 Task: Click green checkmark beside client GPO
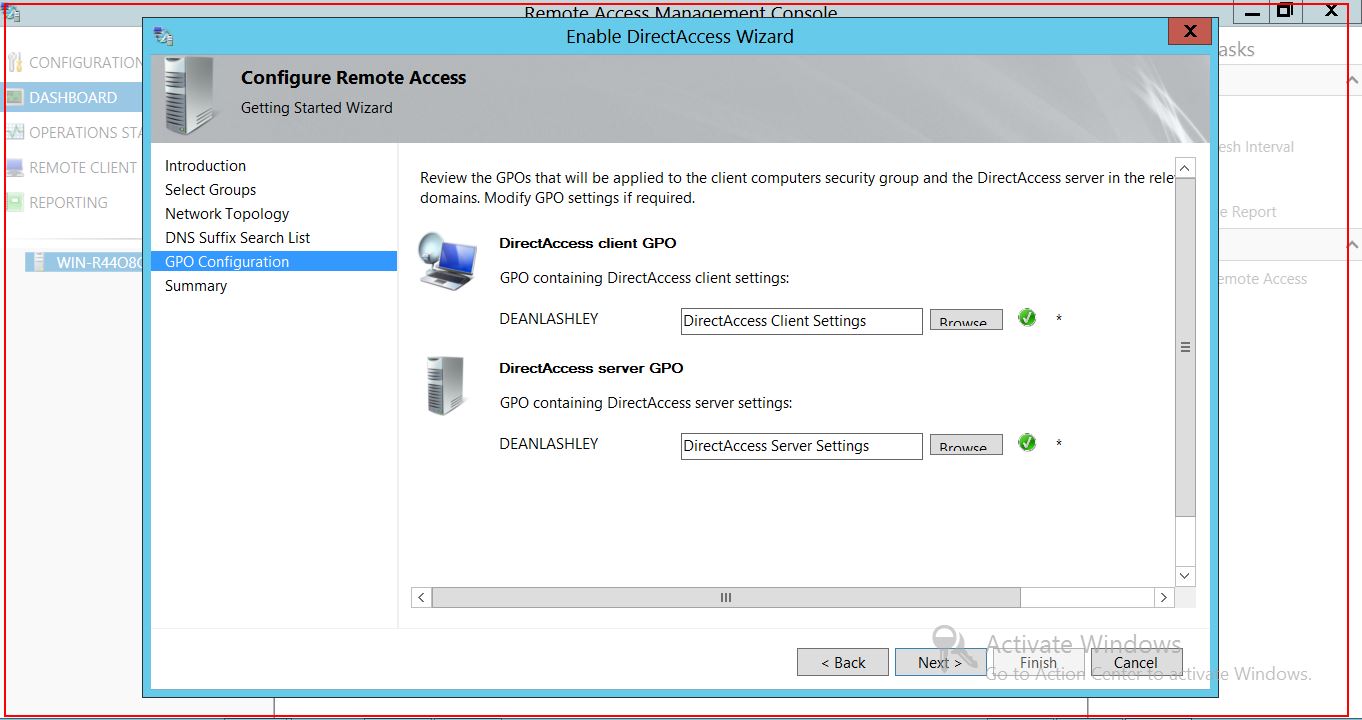(x=1027, y=318)
